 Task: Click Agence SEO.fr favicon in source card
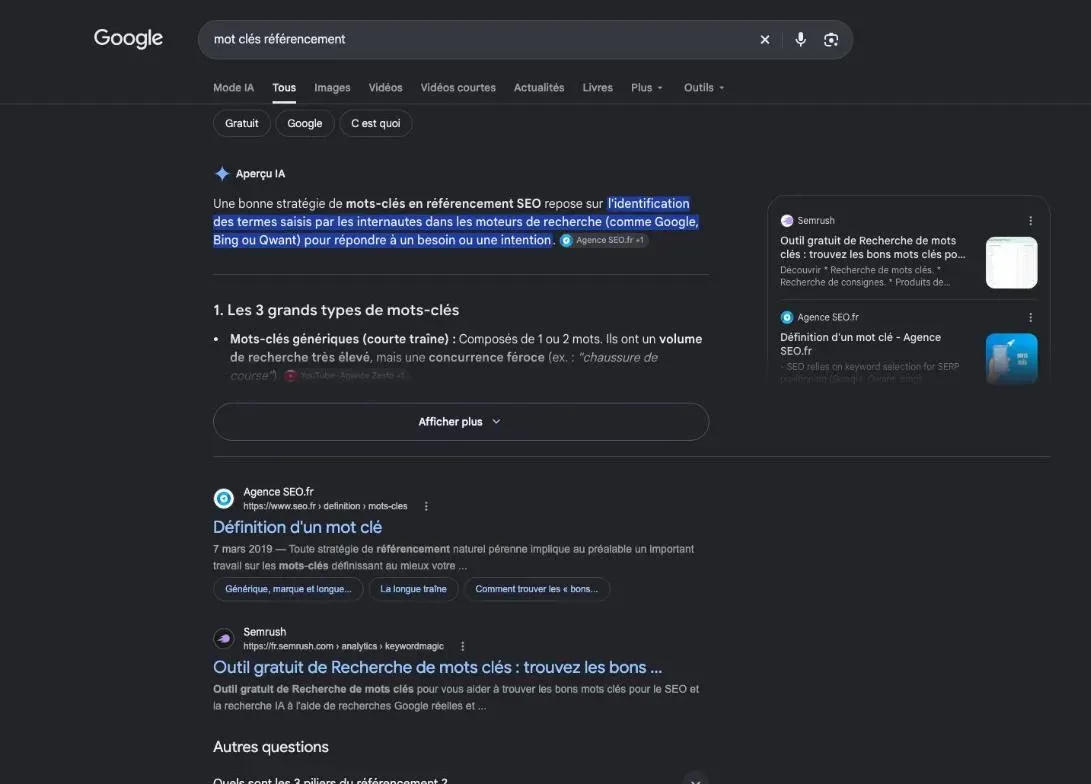[787, 317]
